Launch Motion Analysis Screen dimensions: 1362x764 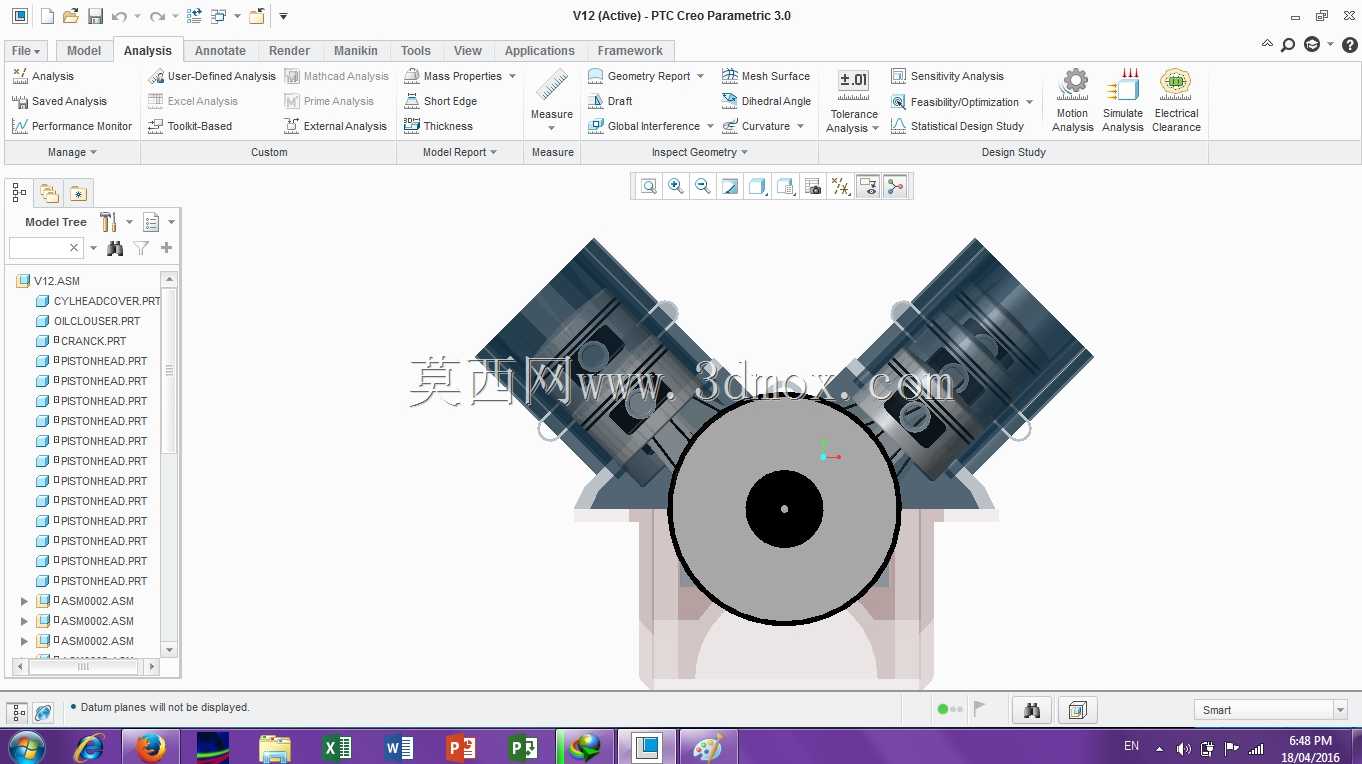(1073, 101)
